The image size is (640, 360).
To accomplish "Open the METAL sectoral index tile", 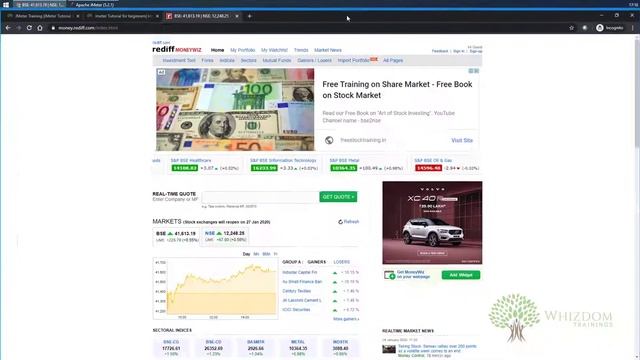I will coord(298,348).
